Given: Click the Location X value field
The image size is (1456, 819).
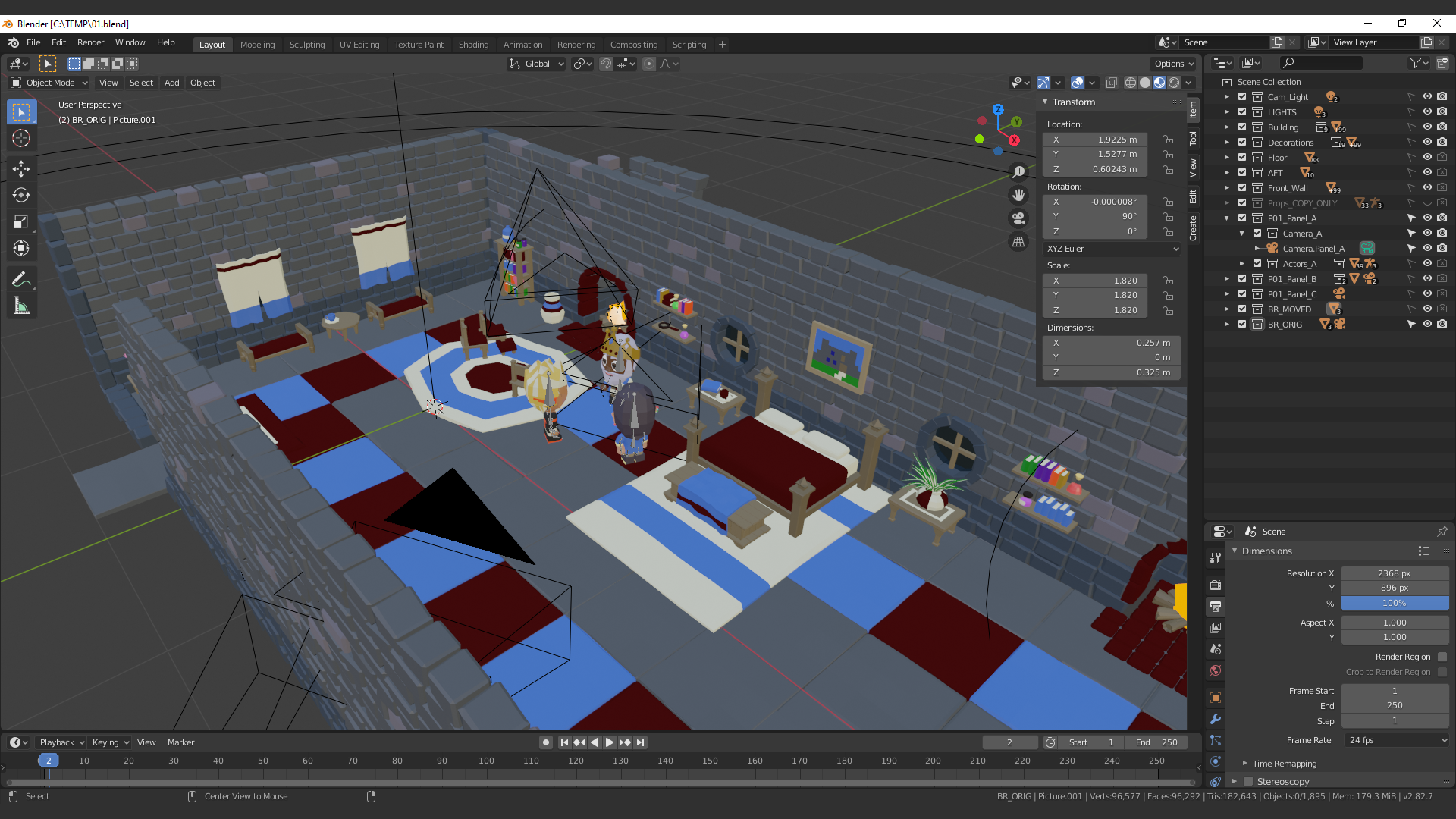Looking at the screenshot, I should pyautogui.click(x=1096, y=140).
